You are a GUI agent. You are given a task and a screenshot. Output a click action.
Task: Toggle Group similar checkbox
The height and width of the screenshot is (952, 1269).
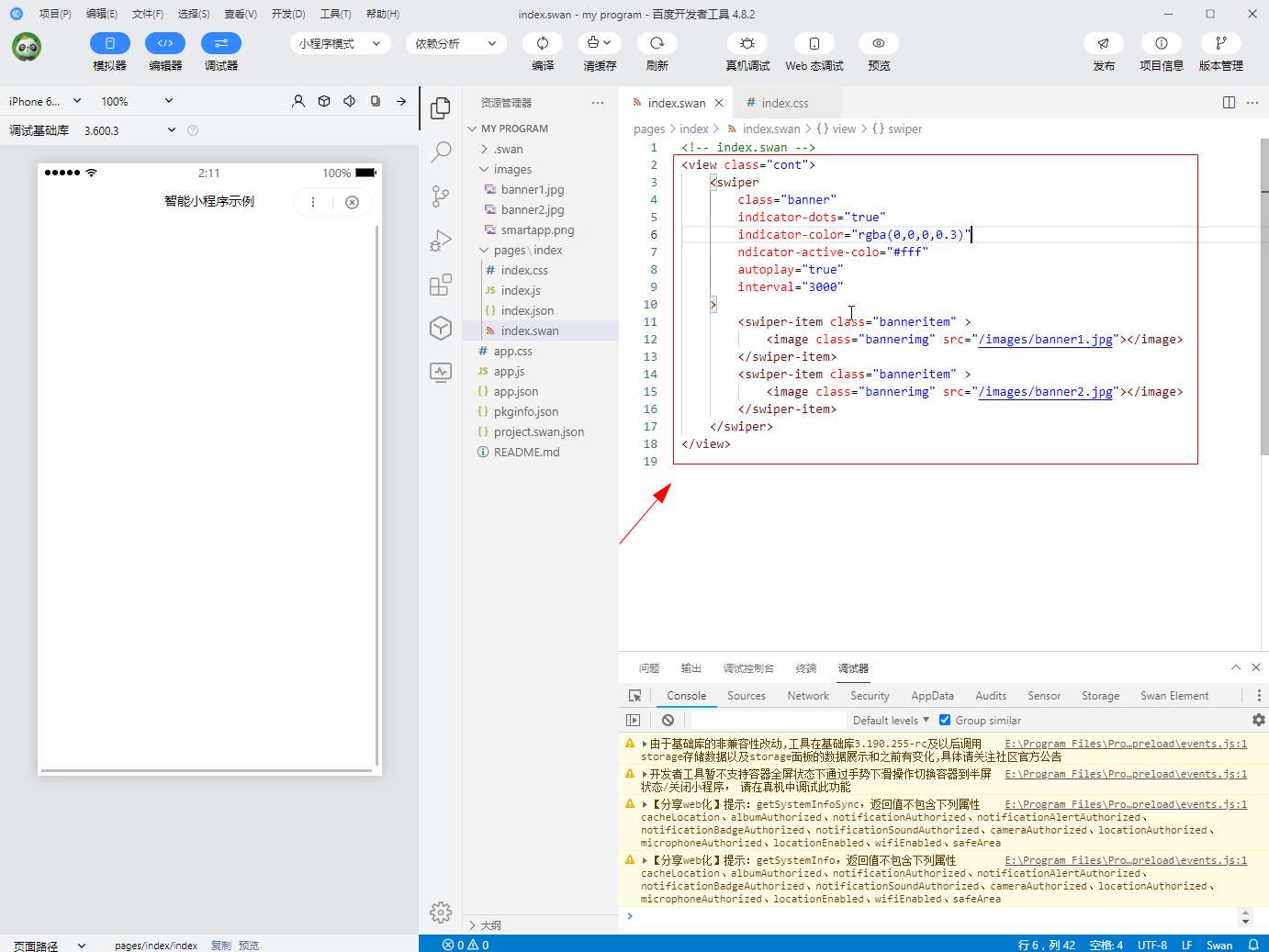[945, 720]
